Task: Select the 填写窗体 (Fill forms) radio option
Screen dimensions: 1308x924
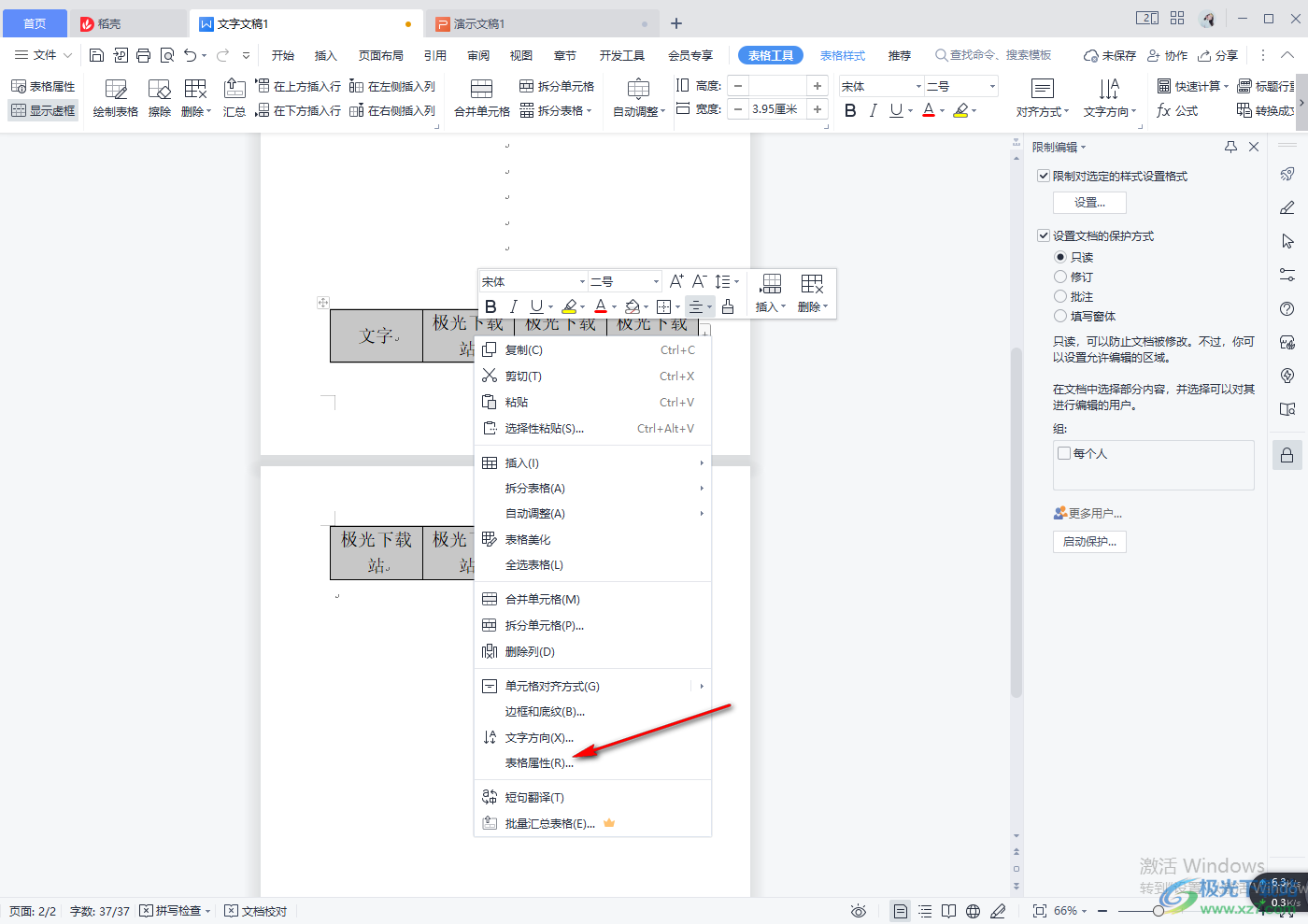Action: pos(1060,316)
